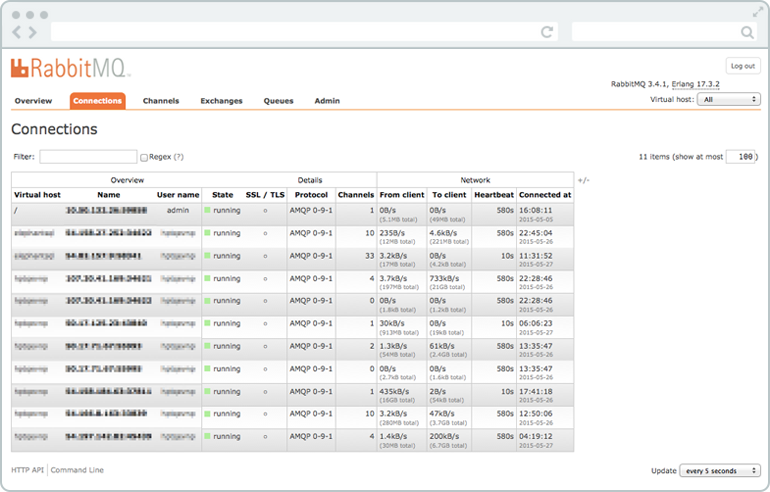Screen dimensions: 770x492
Task: Switch to the Overview tab
Action: pyautogui.click(x=33, y=101)
